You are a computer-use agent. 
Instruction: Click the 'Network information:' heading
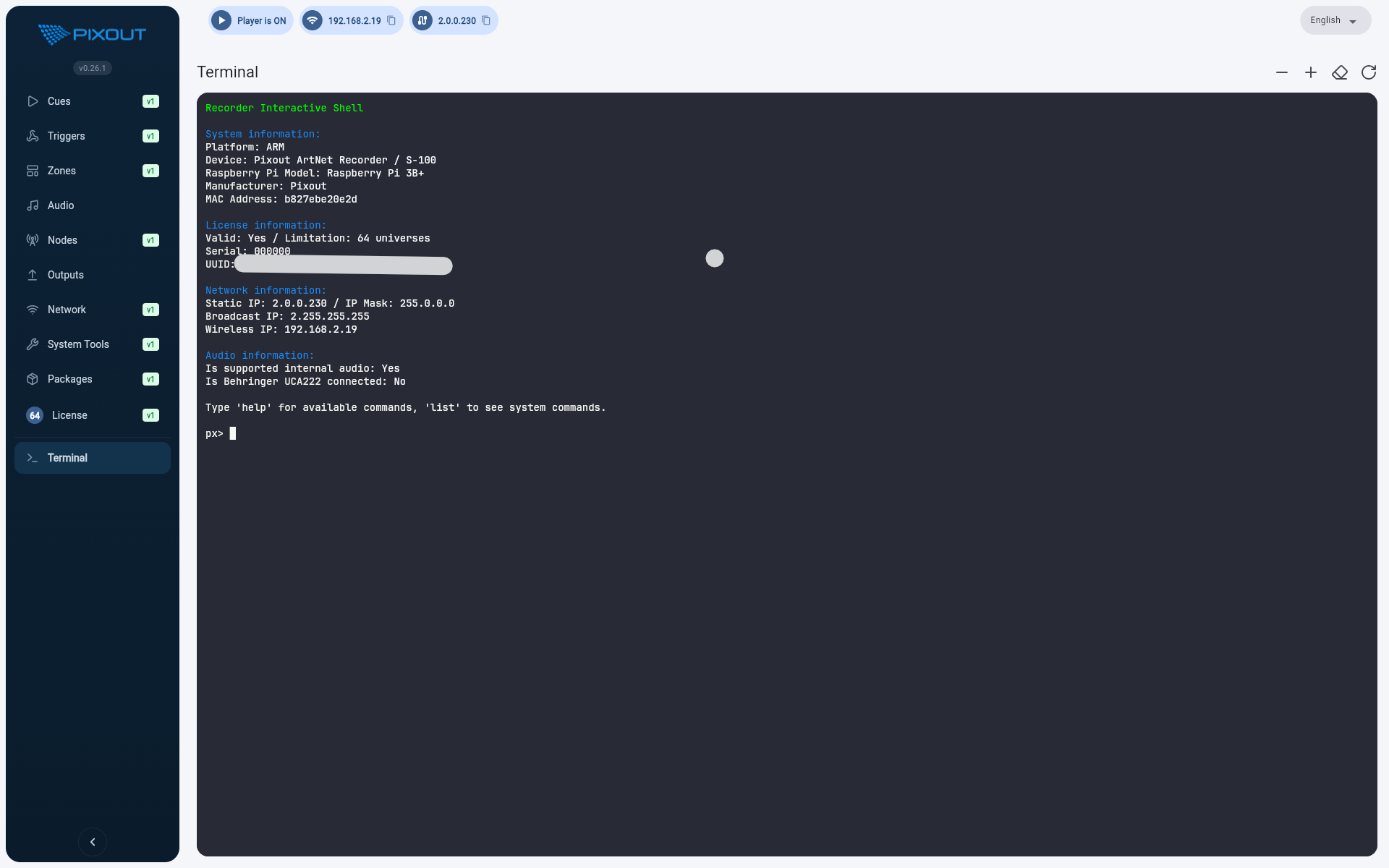coord(266,290)
